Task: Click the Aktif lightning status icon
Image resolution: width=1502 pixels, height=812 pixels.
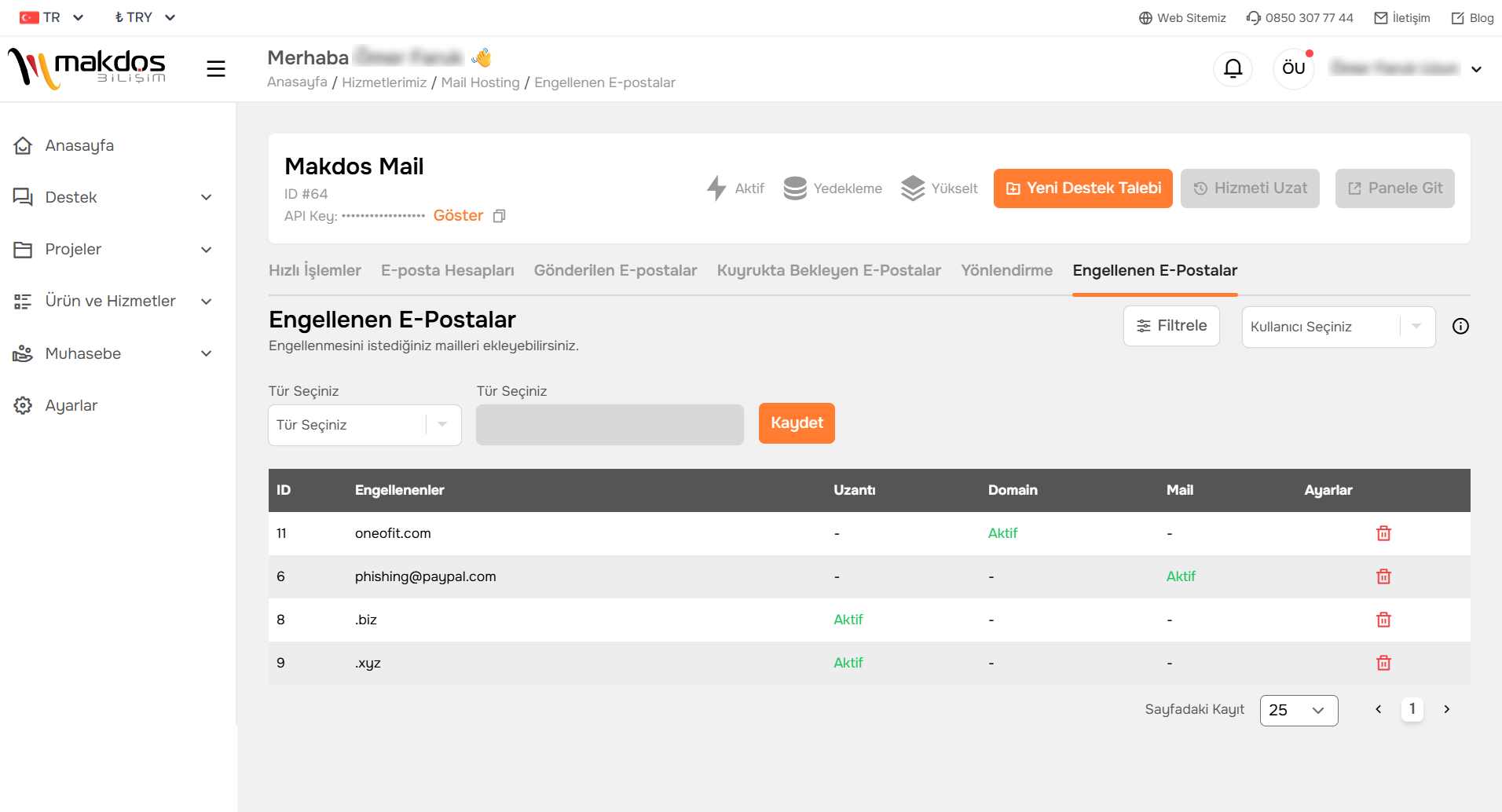Action: click(716, 188)
